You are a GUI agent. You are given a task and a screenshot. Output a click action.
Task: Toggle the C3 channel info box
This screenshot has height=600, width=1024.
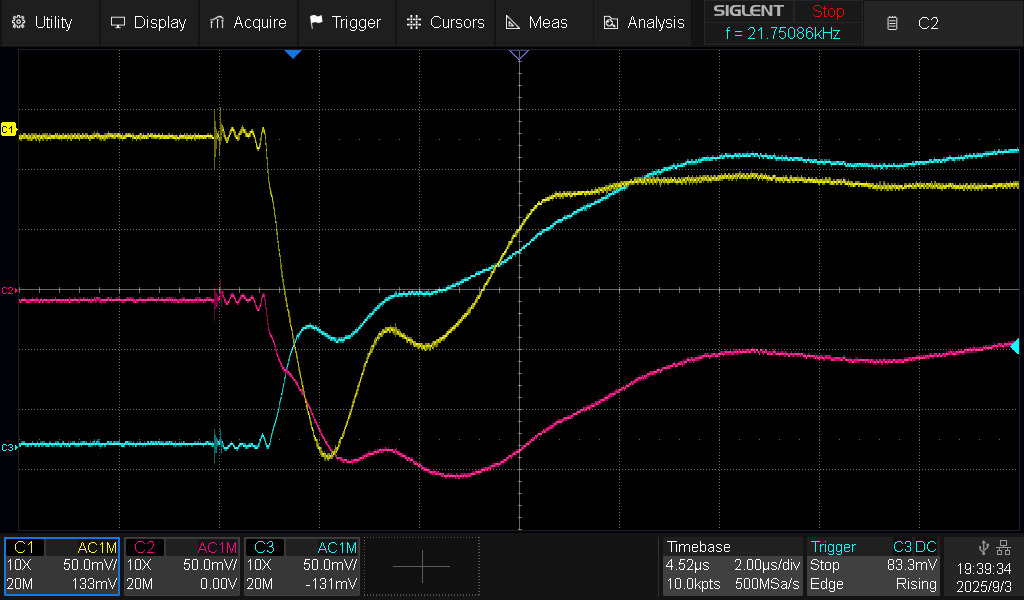pyautogui.click(x=302, y=566)
